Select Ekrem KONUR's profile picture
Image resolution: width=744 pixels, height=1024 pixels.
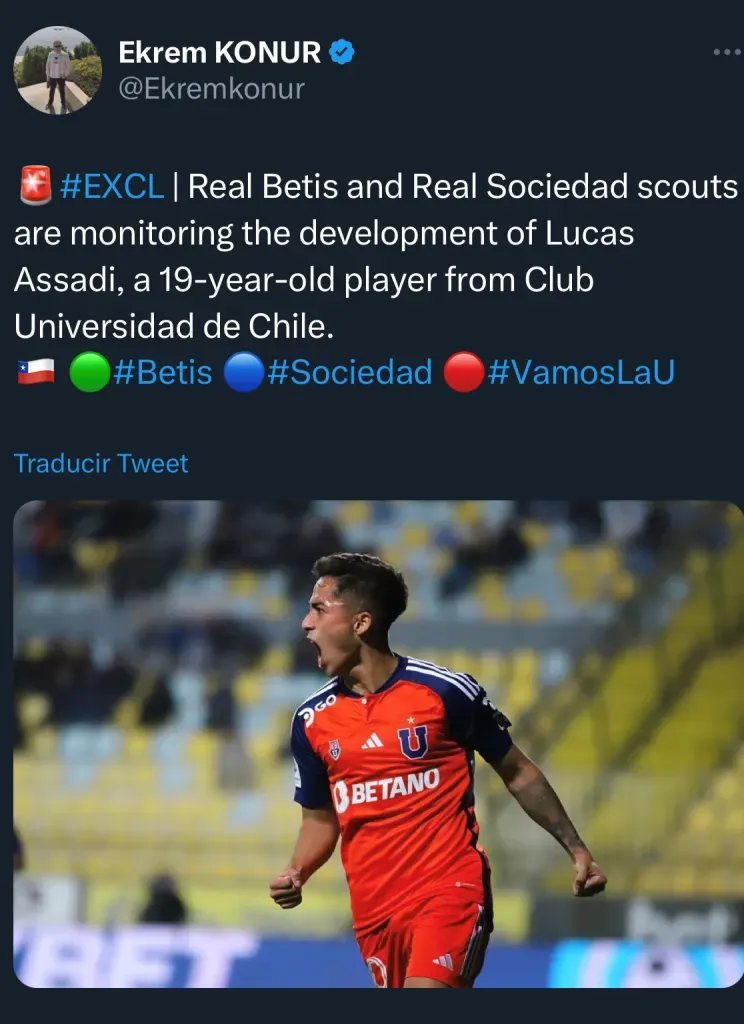pos(58,70)
